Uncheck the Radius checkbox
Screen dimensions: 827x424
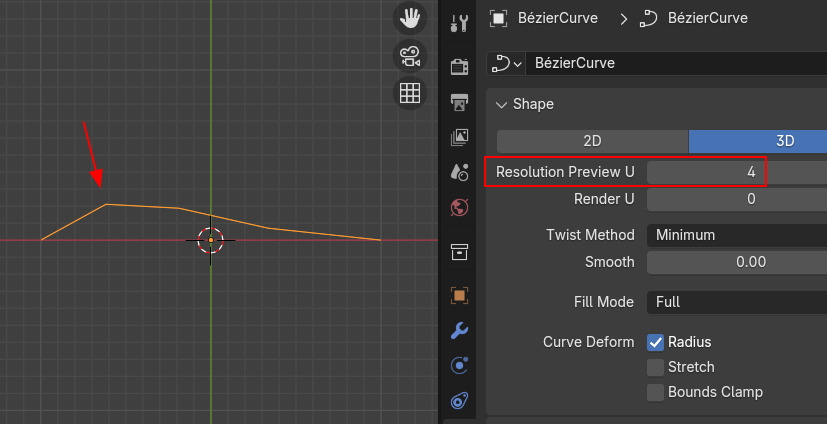pyautogui.click(x=656, y=342)
